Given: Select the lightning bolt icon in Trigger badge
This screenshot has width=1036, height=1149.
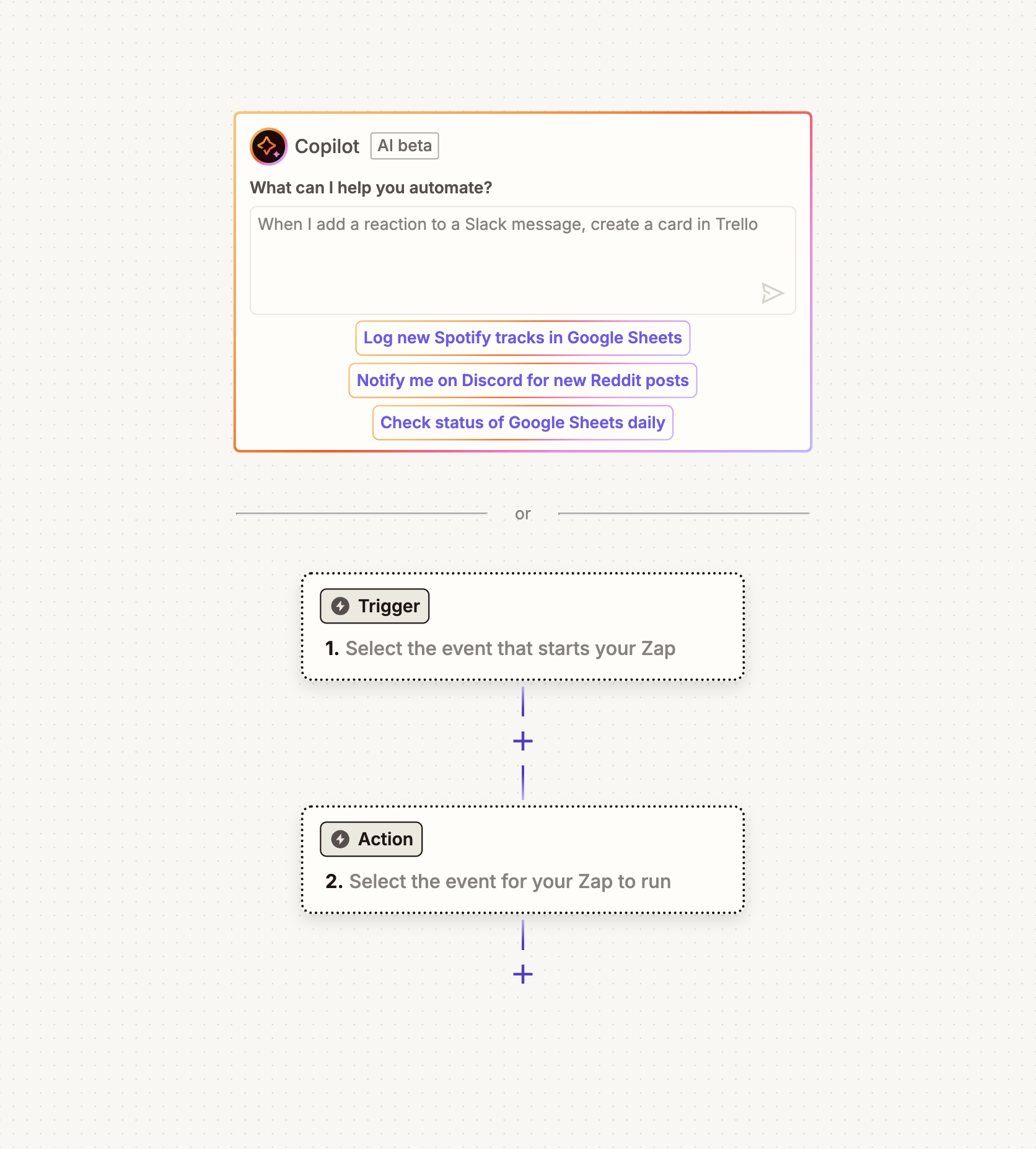Looking at the screenshot, I should pos(340,605).
